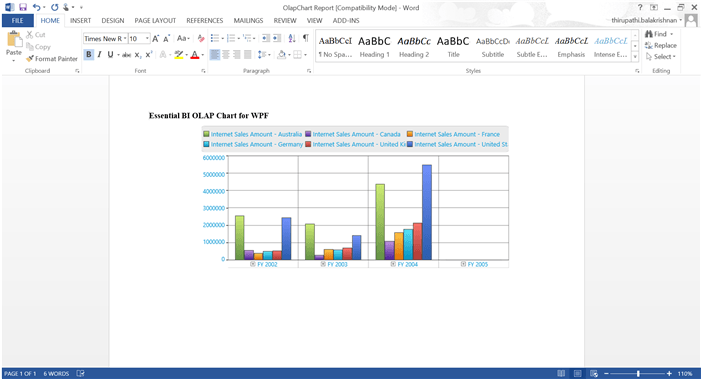Apply paragraph shading with the paint bucket
This screenshot has height=379, width=701.
(x=281, y=55)
